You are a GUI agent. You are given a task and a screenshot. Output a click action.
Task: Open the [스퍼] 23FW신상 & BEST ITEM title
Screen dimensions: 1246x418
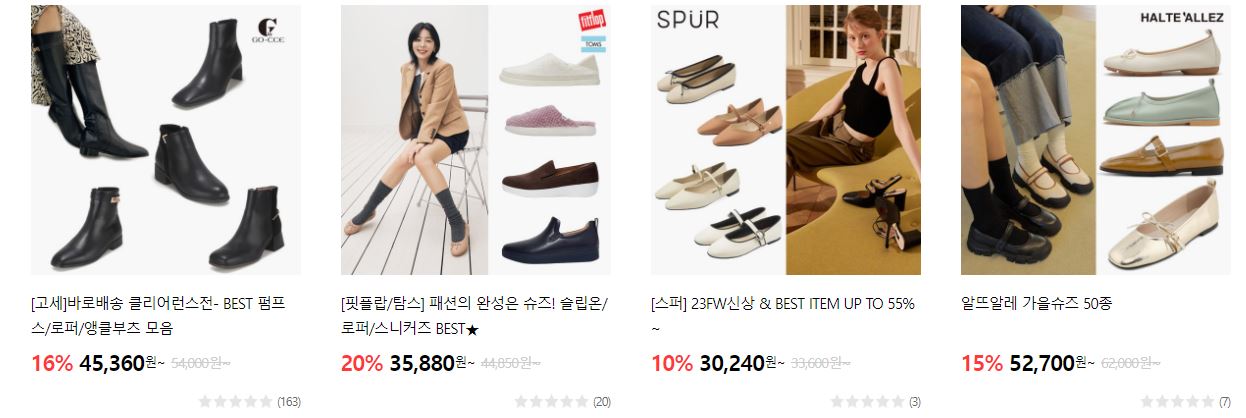click(x=783, y=315)
